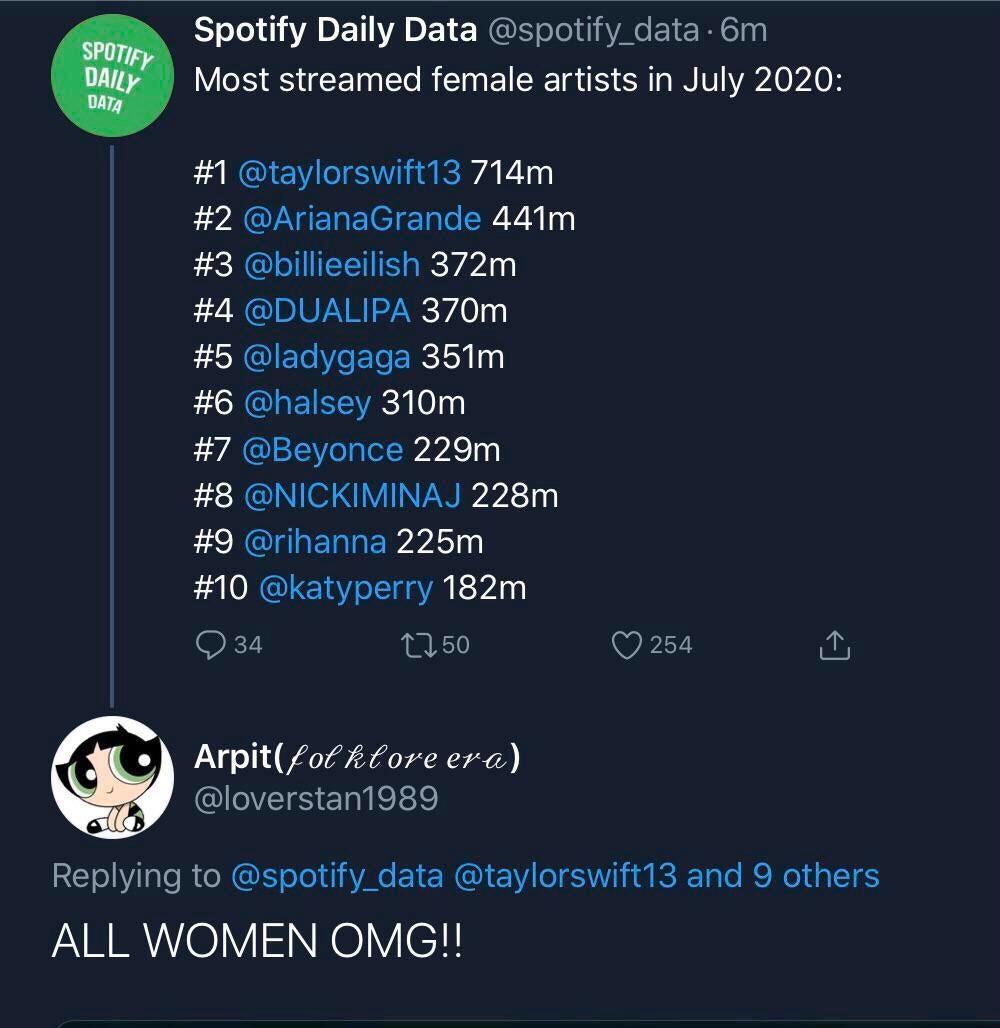Visit @billieeilish profile mention
Screen dimensions: 1000x1028
point(331,265)
